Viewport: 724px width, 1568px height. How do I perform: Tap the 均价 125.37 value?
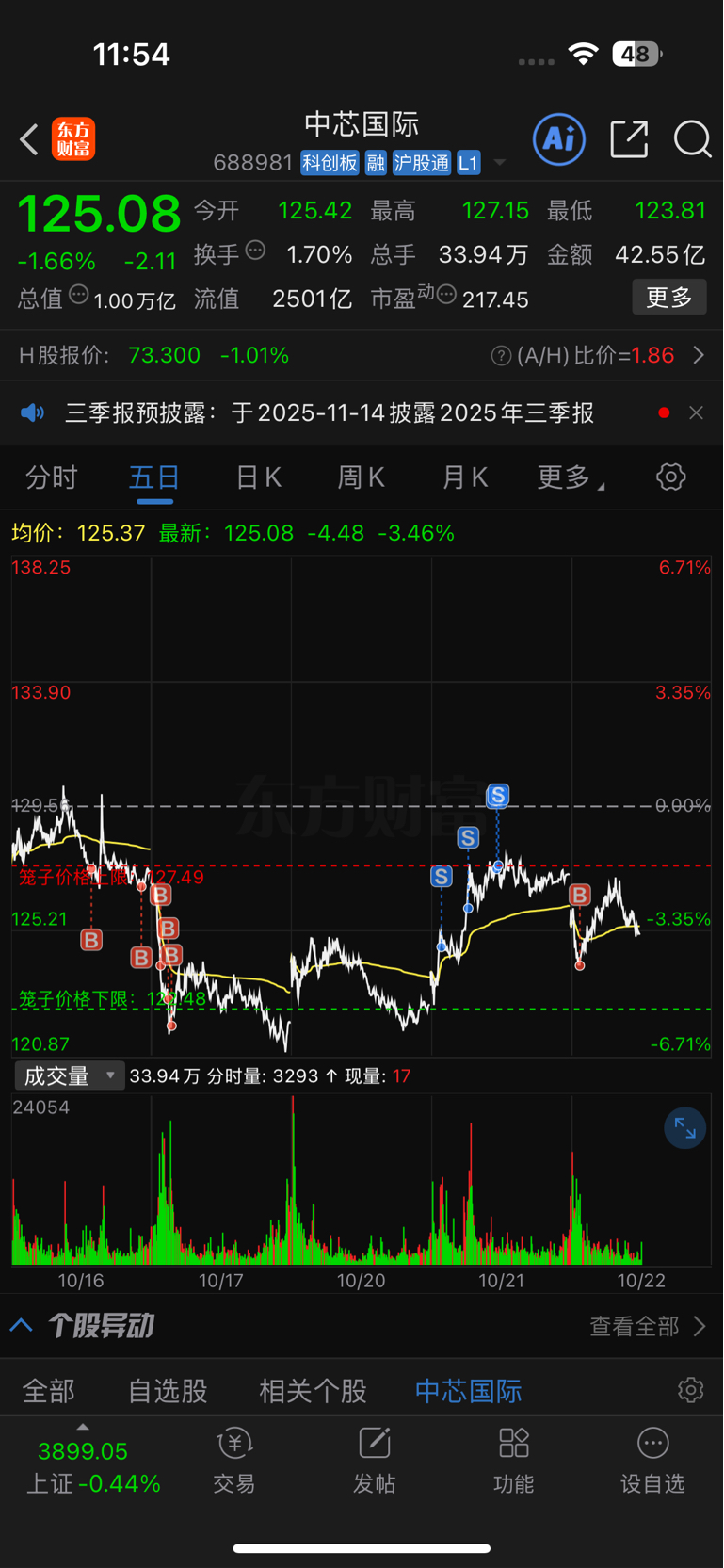pos(111,533)
